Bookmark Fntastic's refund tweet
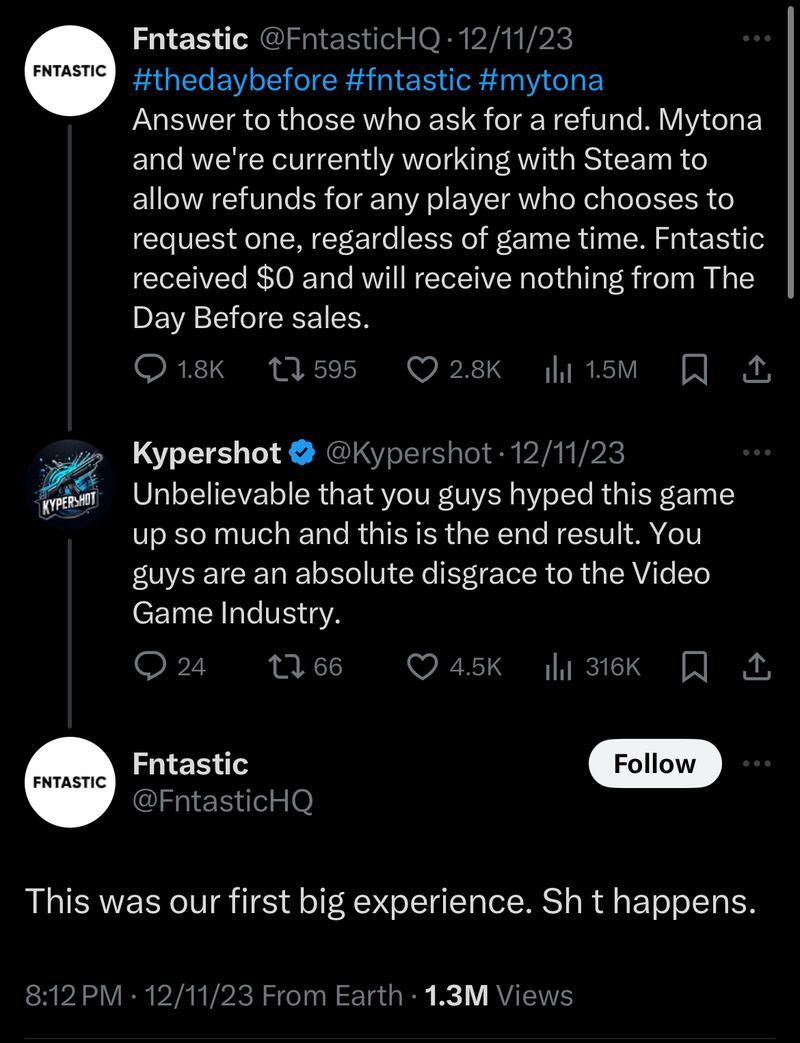Image resolution: width=800 pixels, height=1043 pixels. pos(692,370)
